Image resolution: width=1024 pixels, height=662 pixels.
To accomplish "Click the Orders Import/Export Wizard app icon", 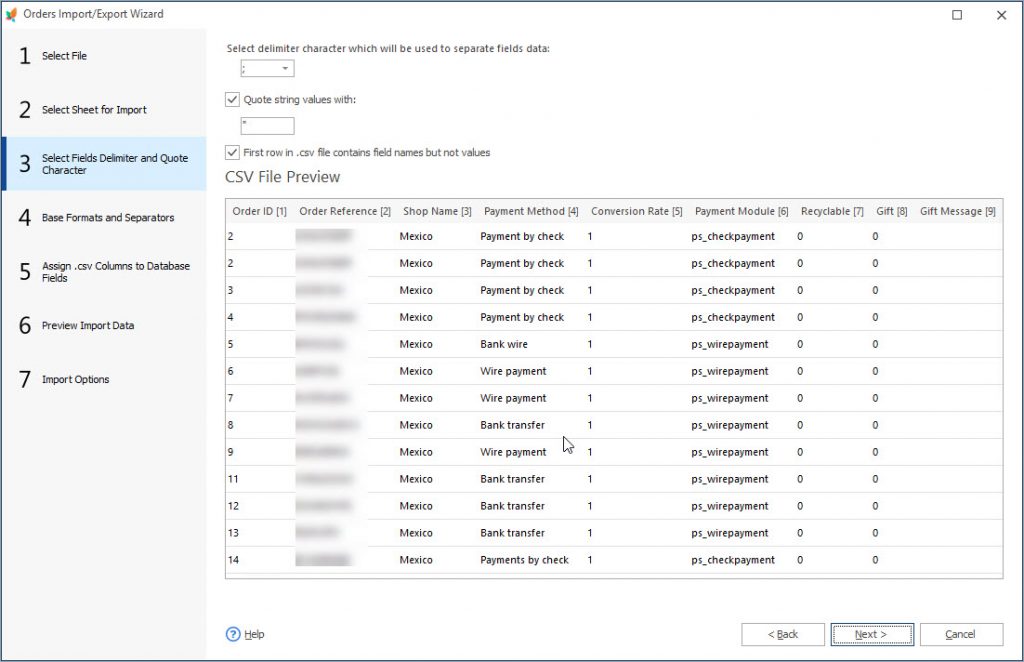I will tap(14, 13).
